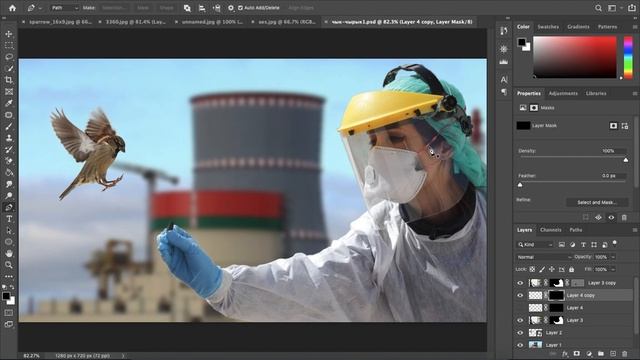Show Layer 4 visibility toggle
The width and height of the screenshot is (640, 360).
click(520, 308)
